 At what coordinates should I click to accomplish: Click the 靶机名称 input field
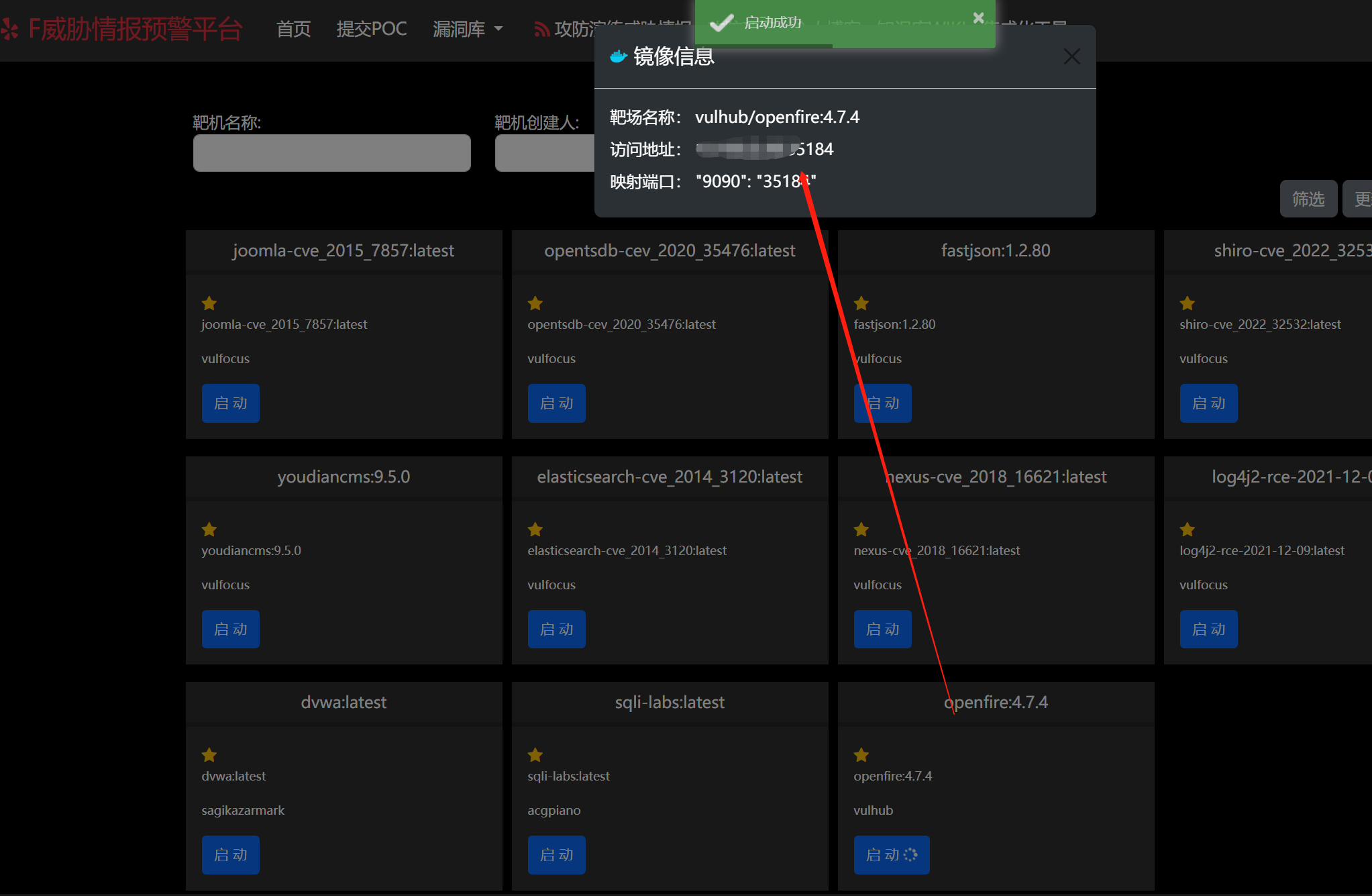[331, 153]
